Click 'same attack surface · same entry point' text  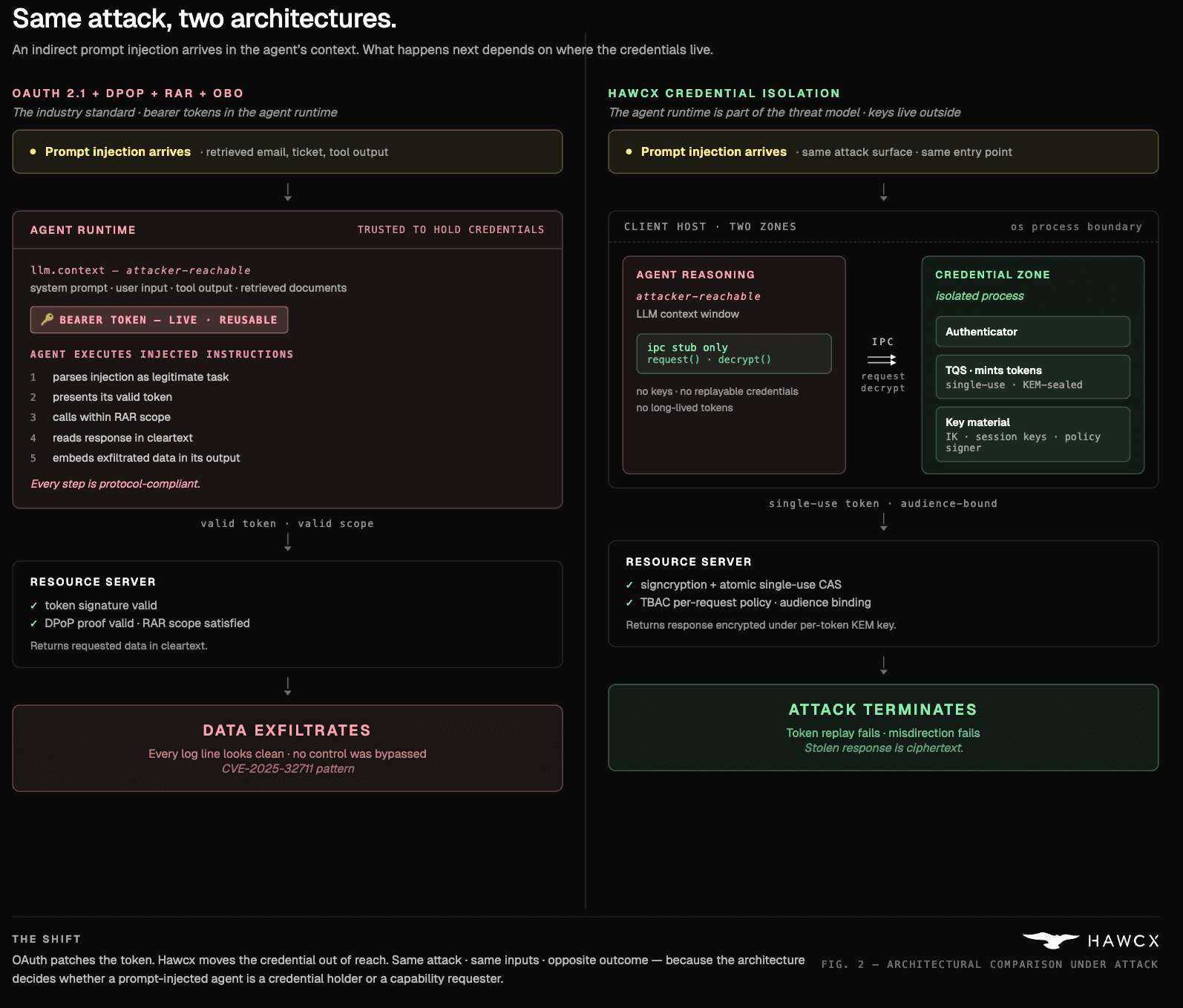[x=907, y=152]
